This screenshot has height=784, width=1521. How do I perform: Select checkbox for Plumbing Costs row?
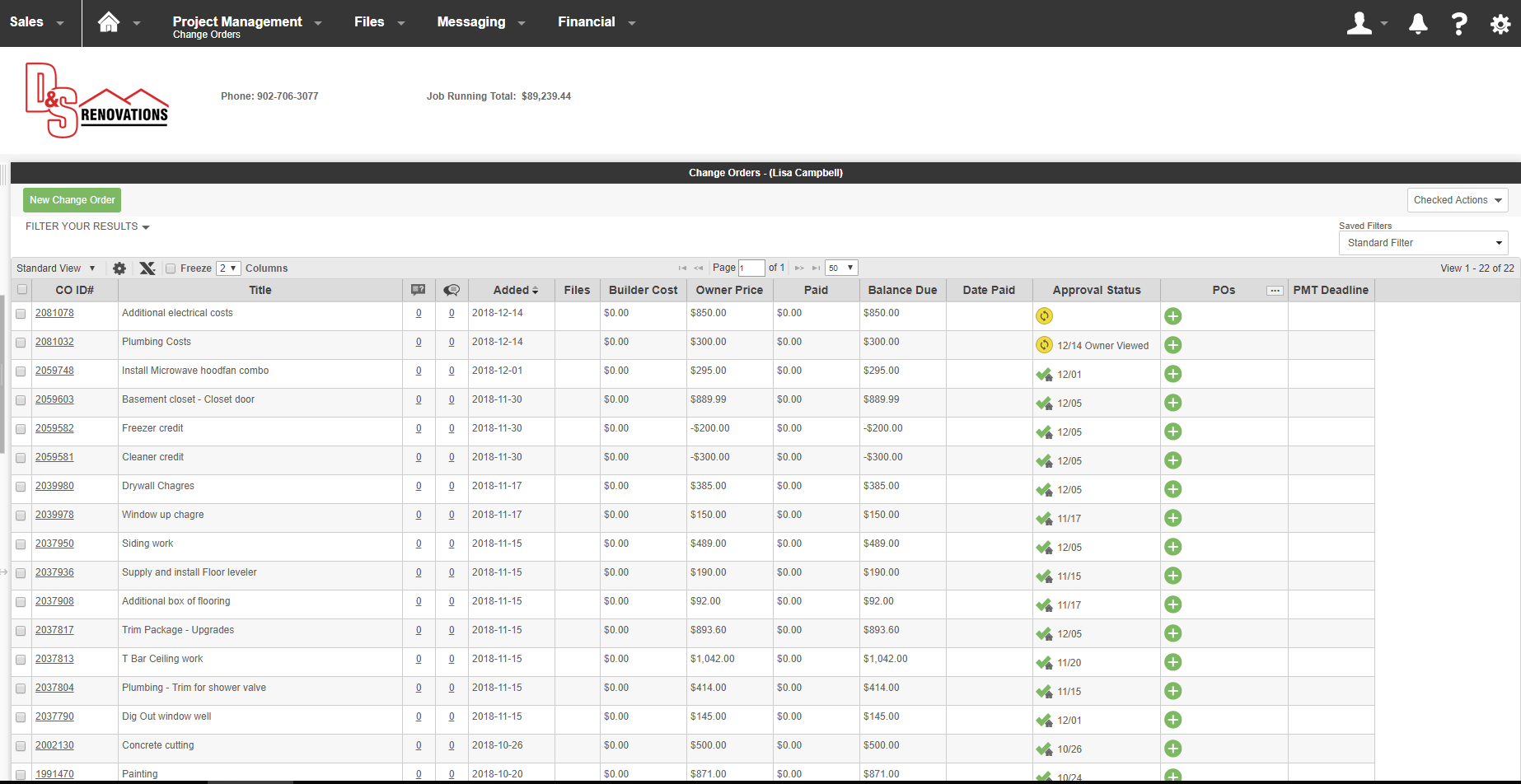point(21,343)
